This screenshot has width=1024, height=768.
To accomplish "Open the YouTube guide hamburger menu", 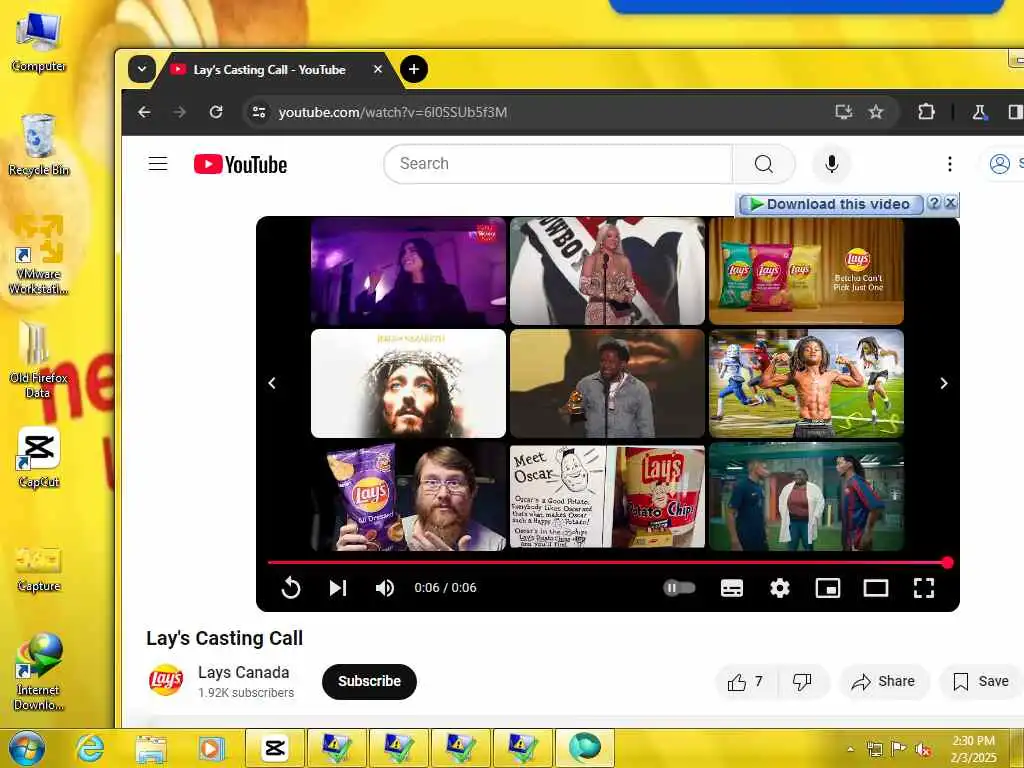I will pyautogui.click(x=158, y=163).
